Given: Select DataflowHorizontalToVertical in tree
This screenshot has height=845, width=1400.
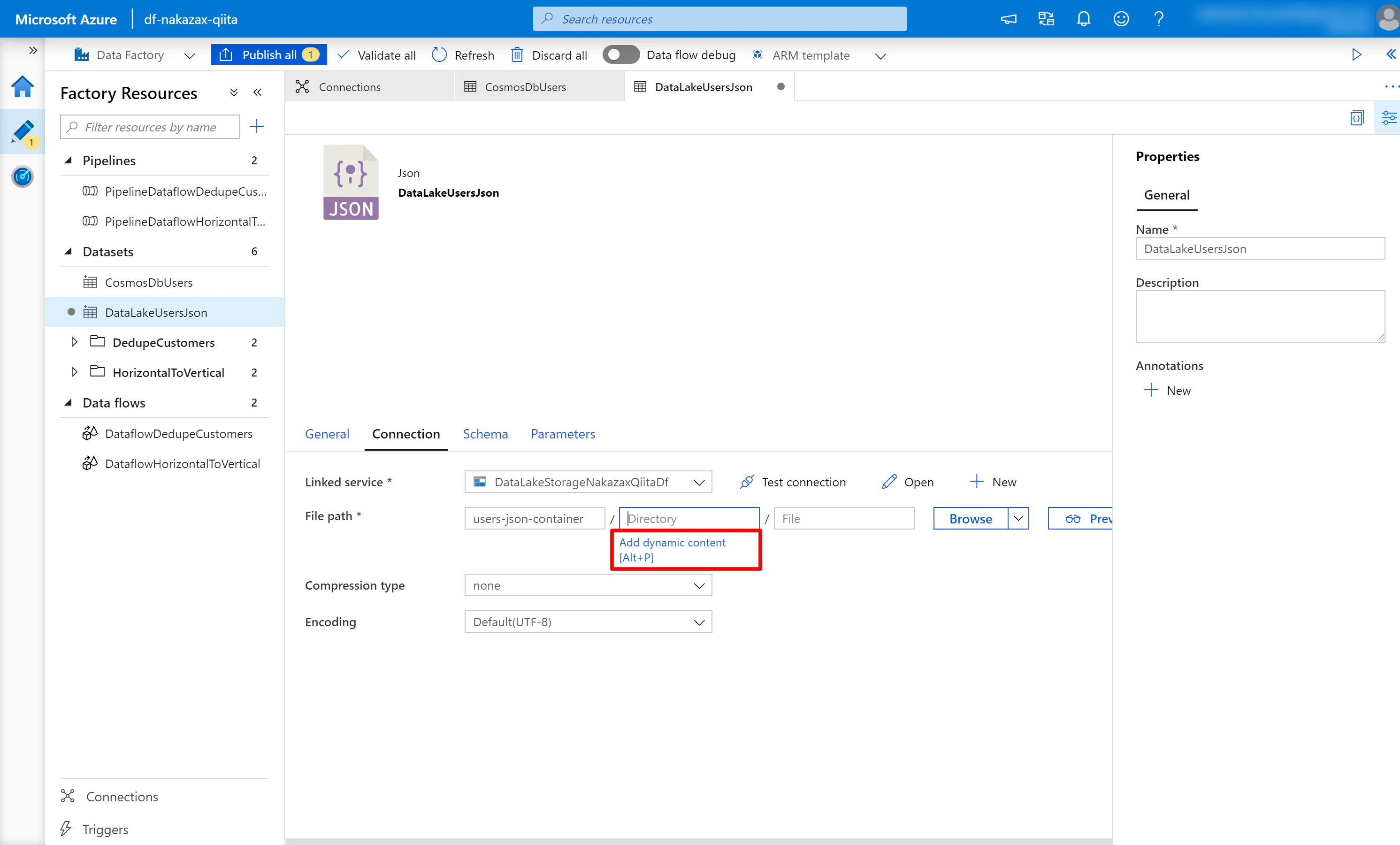Looking at the screenshot, I should (x=183, y=464).
